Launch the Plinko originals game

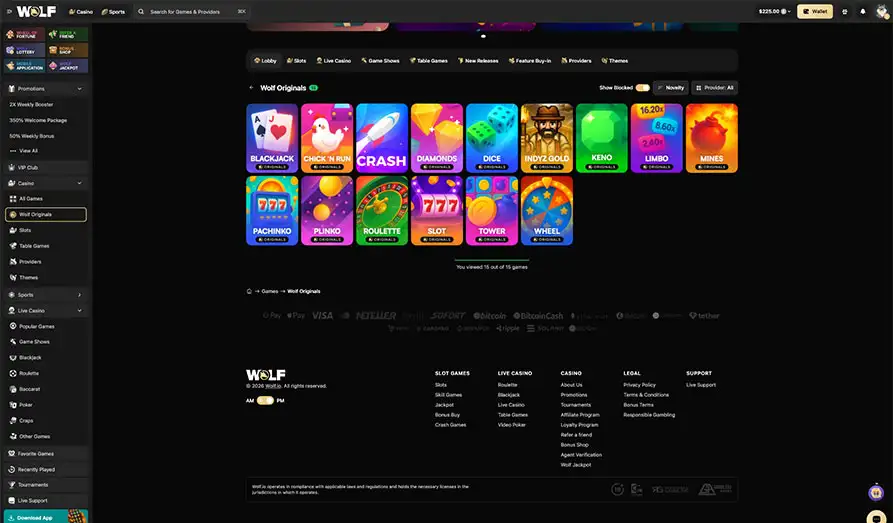coord(327,211)
